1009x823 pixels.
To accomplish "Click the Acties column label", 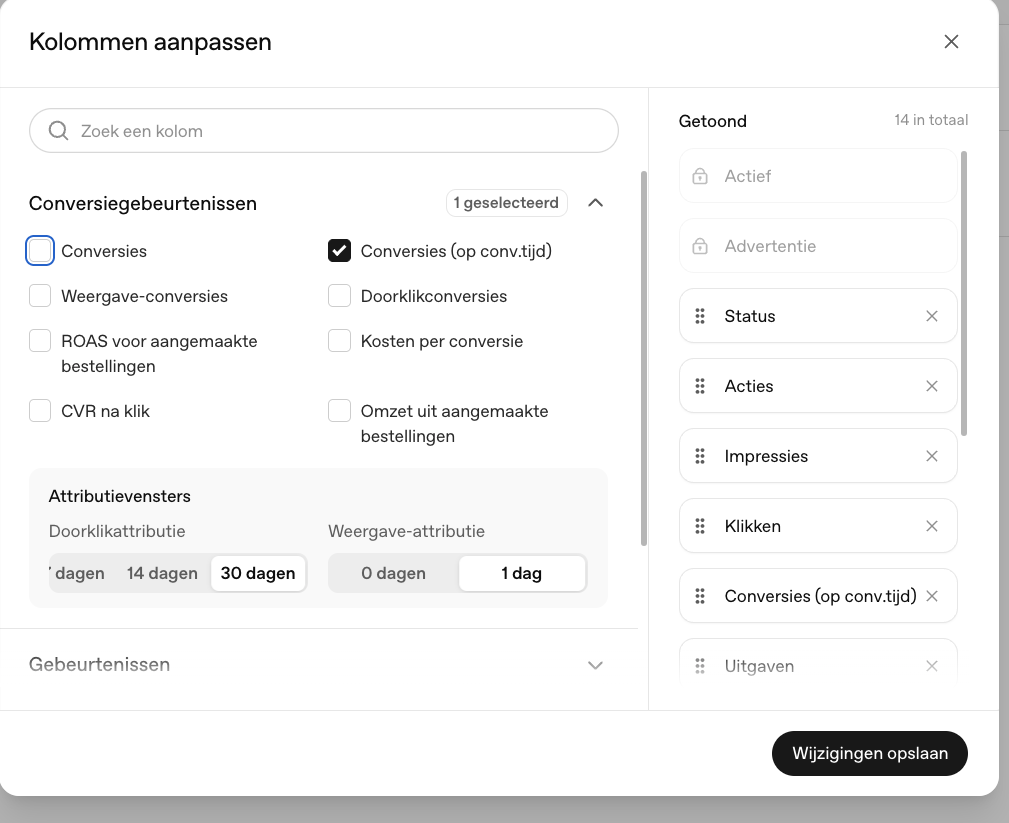I will (748, 386).
